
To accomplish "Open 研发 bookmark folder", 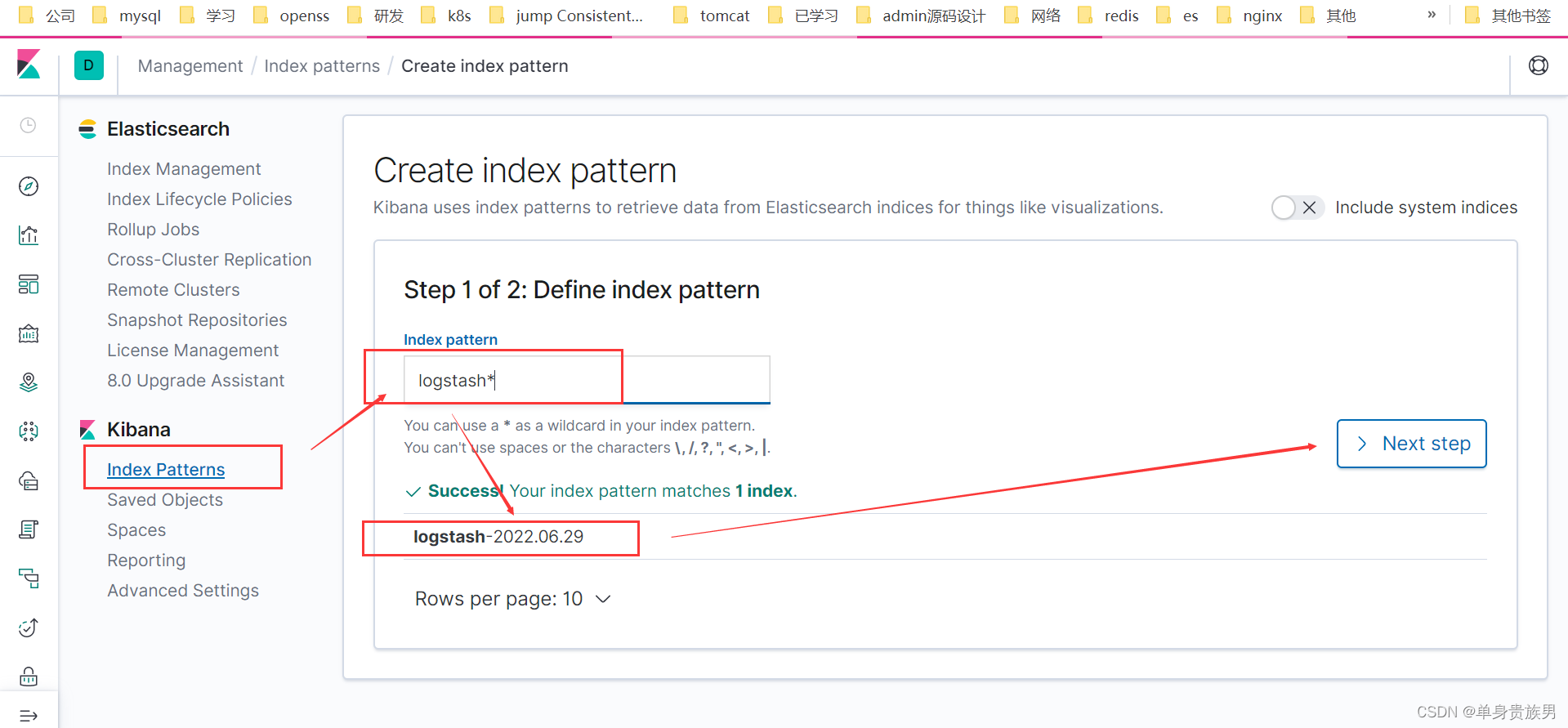I will click(x=376, y=16).
